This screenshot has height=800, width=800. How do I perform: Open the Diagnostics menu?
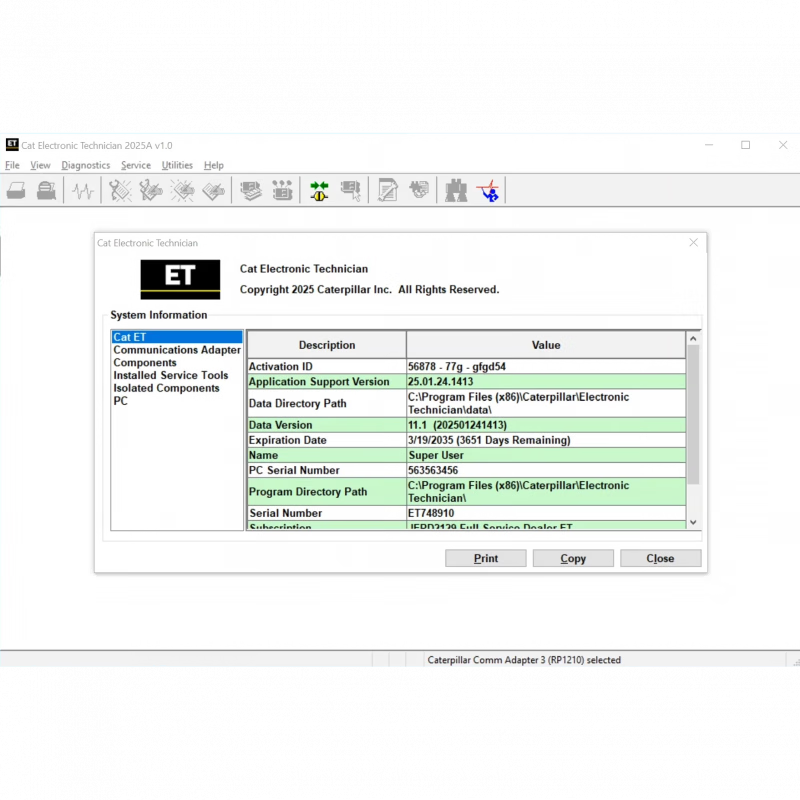[85, 165]
